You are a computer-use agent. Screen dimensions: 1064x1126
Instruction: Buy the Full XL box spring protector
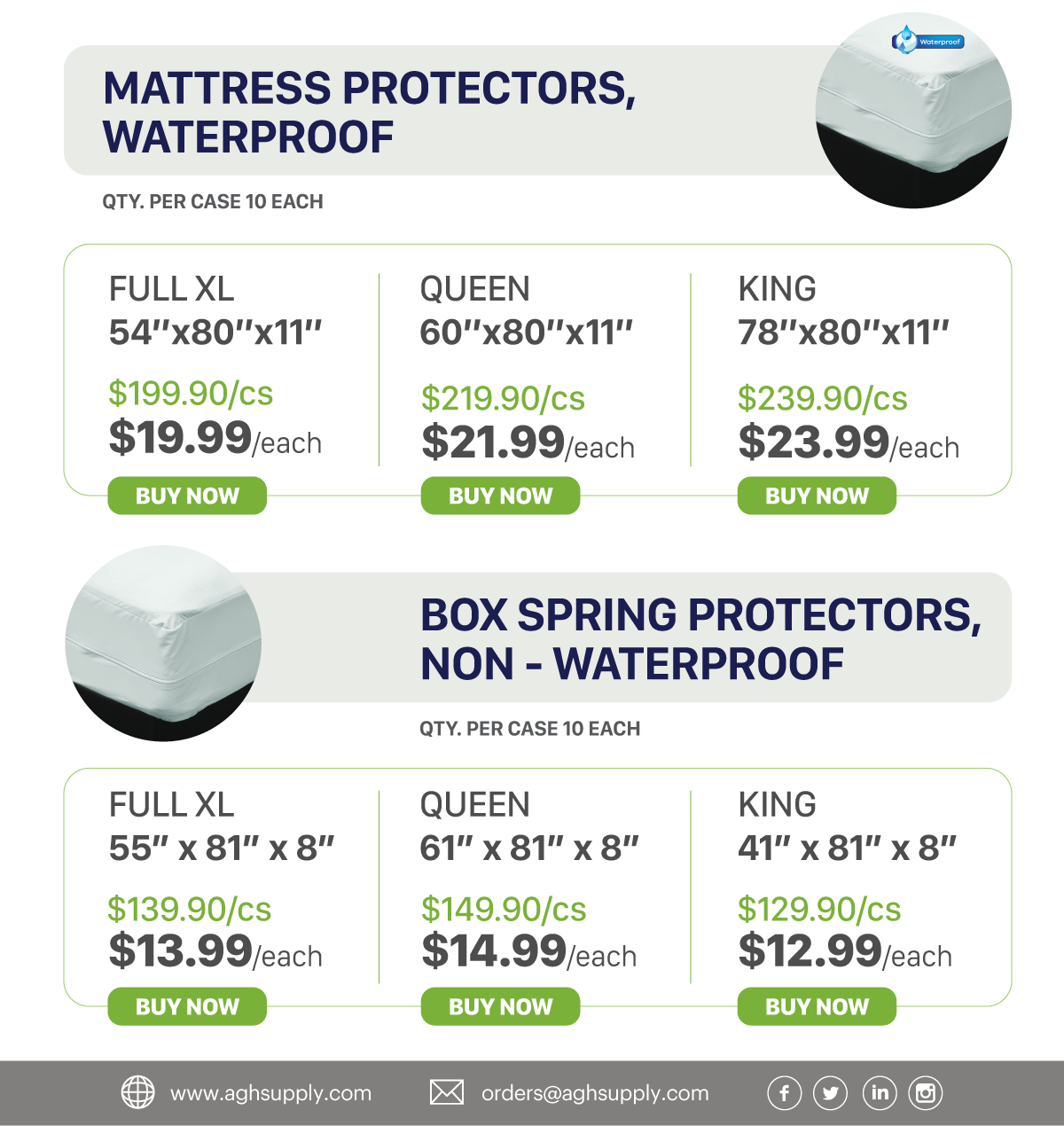(187, 1007)
